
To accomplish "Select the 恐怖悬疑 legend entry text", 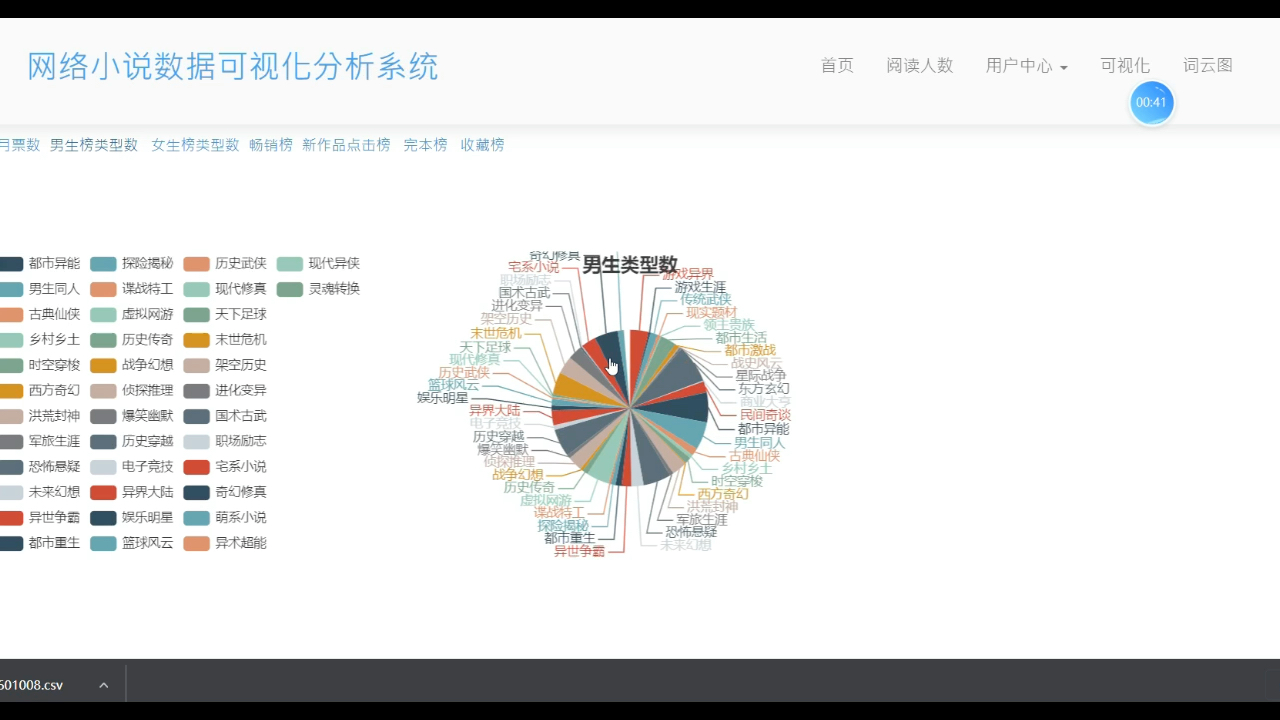I will coord(54,467).
